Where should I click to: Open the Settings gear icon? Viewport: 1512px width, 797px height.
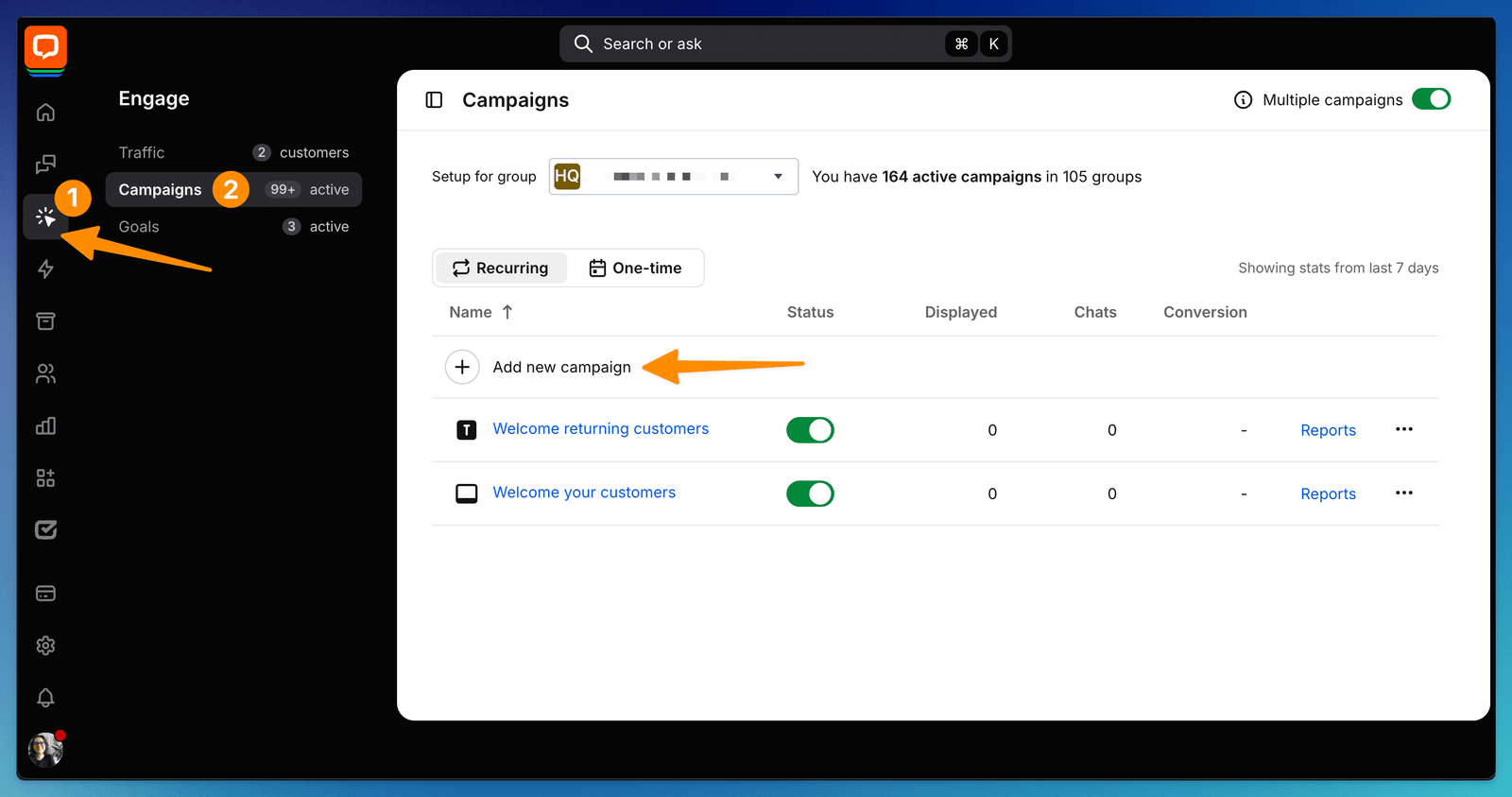click(45, 646)
